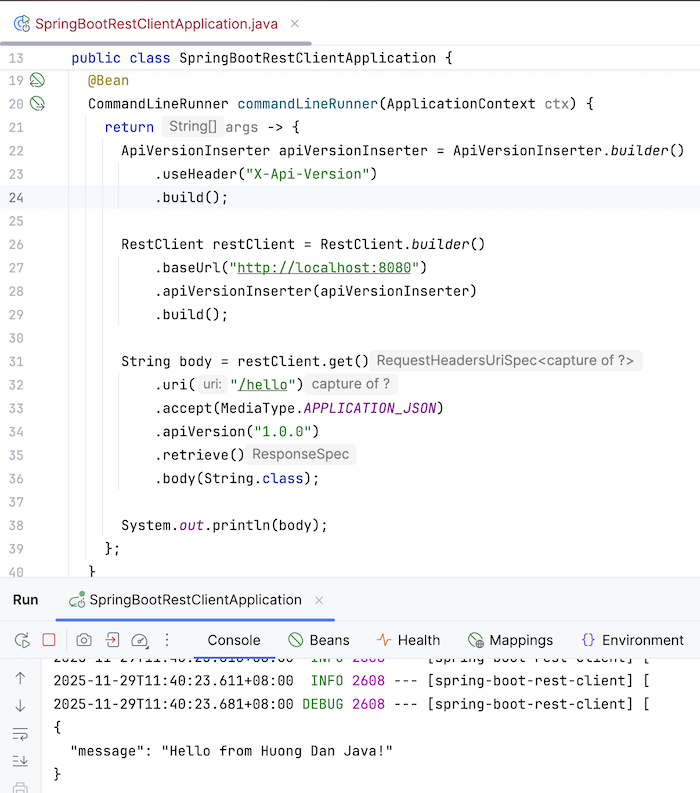Close the SpringBootRestClientApplication run tab
700x793 pixels.
click(x=319, y=600)
